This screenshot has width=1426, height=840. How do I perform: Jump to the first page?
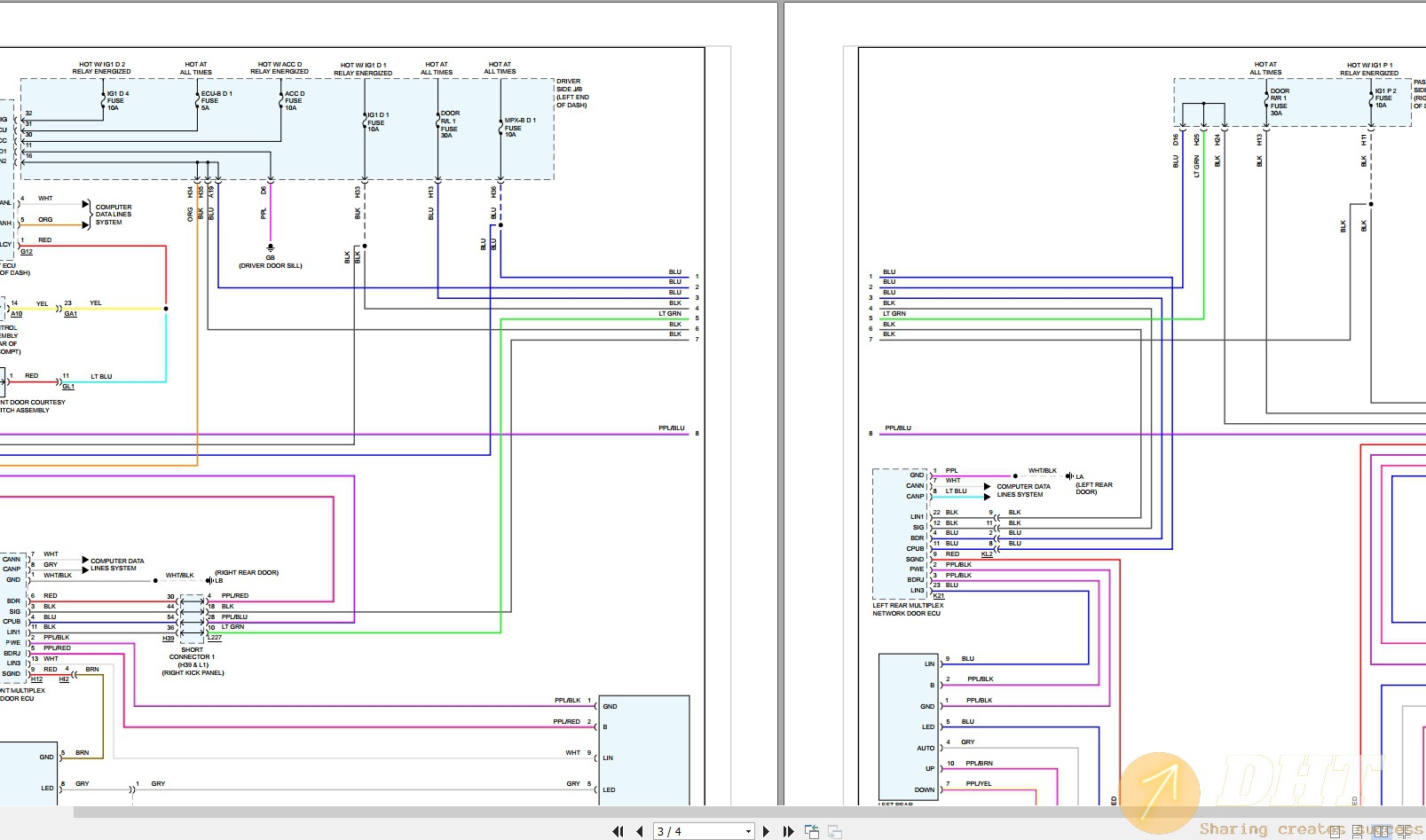click(618, 831)
